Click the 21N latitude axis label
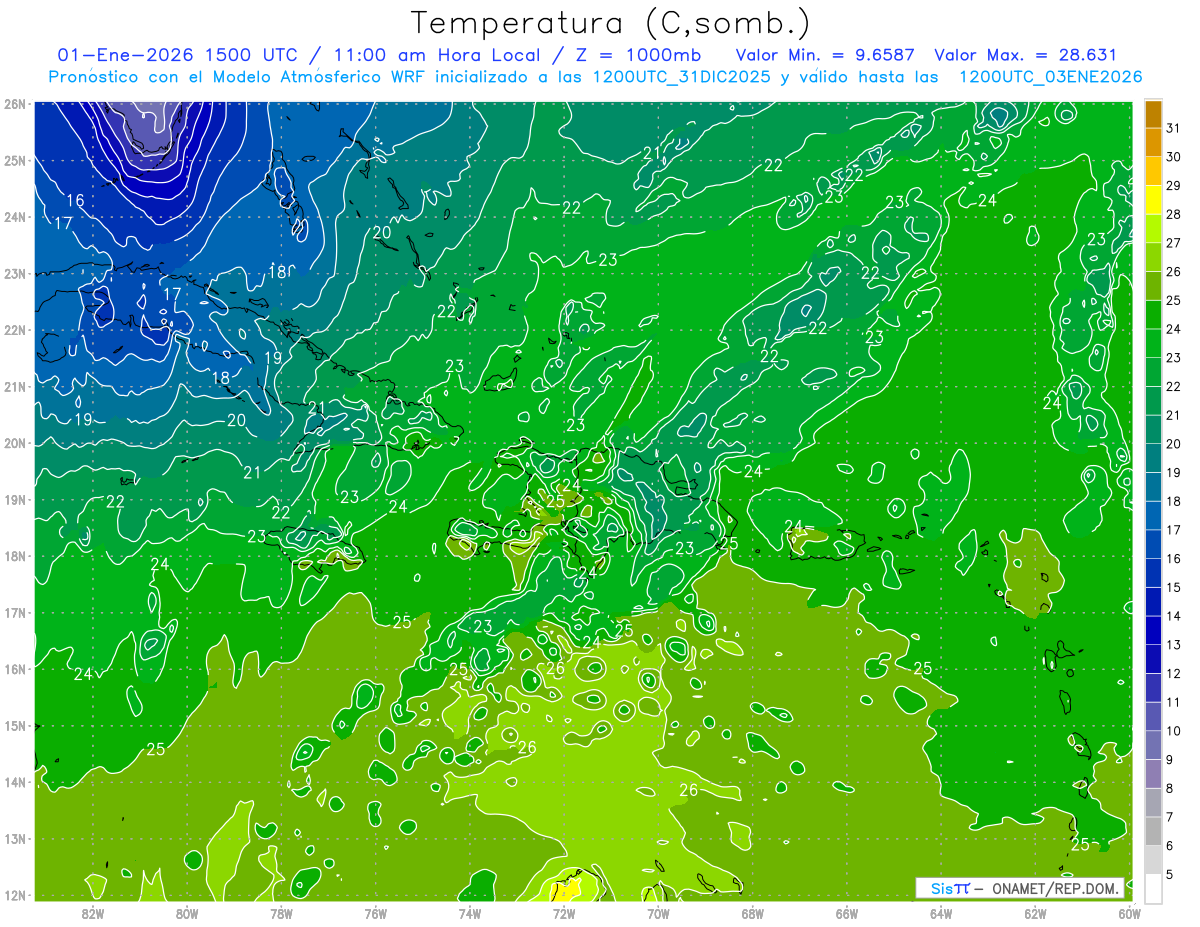Image resolution: width=1200 pixels, height=927 pixels. (x=14, y=387)
